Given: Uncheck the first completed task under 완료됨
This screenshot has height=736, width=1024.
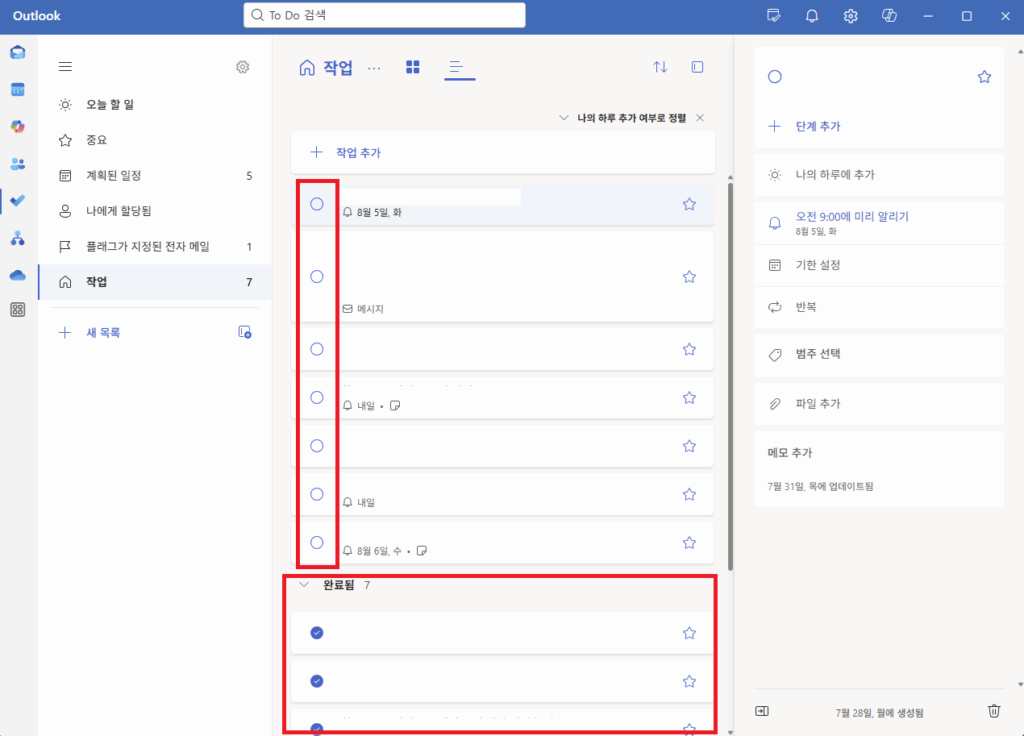Looking at the screenshot, I should pos(316,632).
